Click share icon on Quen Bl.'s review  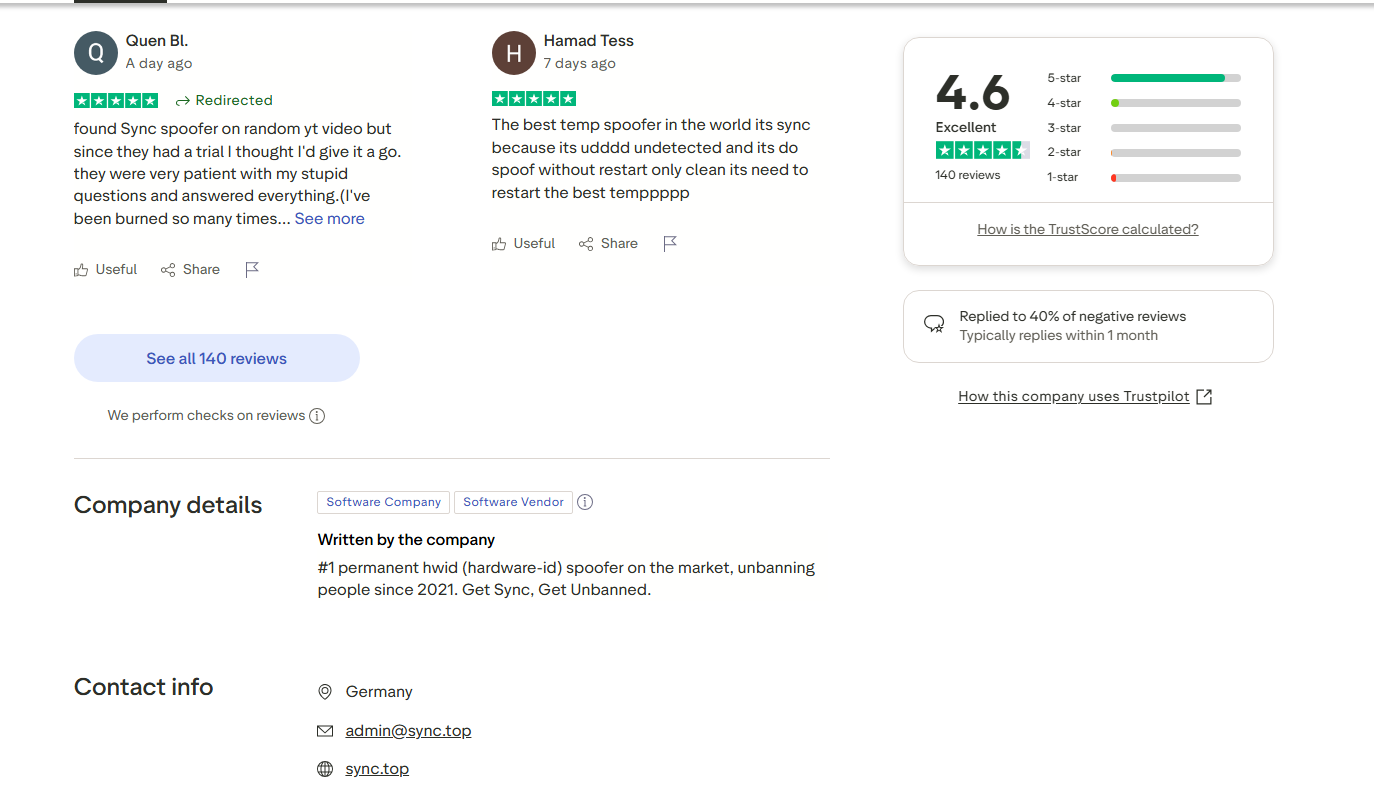[x=168, y=270]
